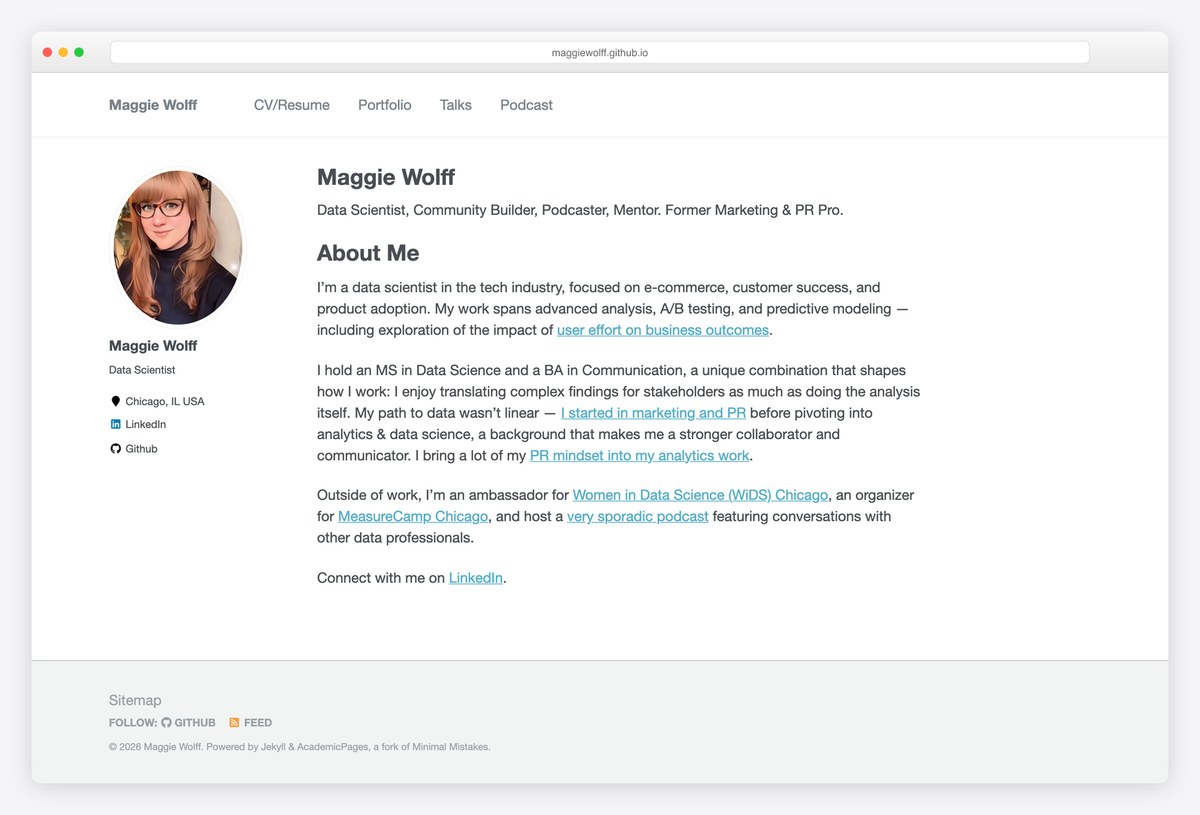The image size is (1200, 815).
Task: Click the 'About Me' heading
Action: tap(368, 253)
